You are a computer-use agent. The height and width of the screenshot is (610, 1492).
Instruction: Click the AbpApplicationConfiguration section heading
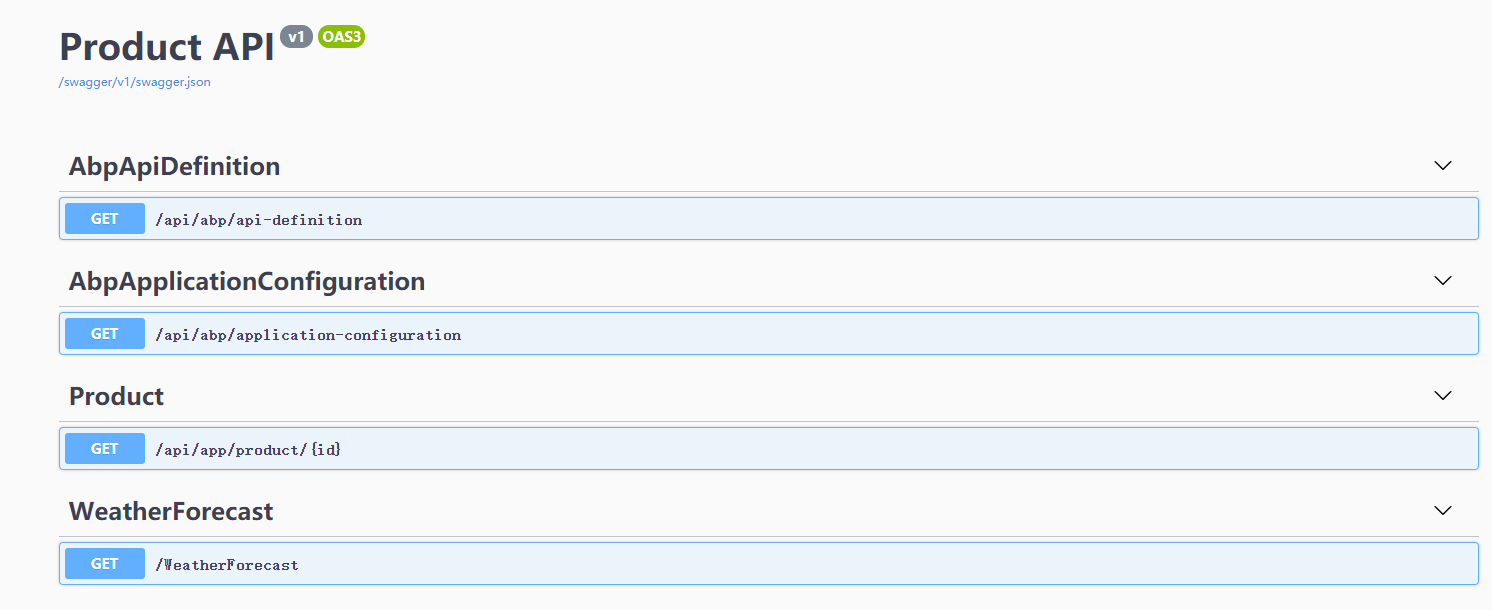(x=247, y=282)
